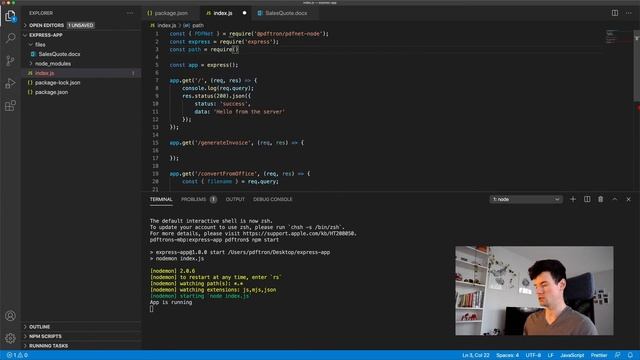640x360 pixels.
Task: Click the '/generateInvoice' route string
Action: click(222, 143)
